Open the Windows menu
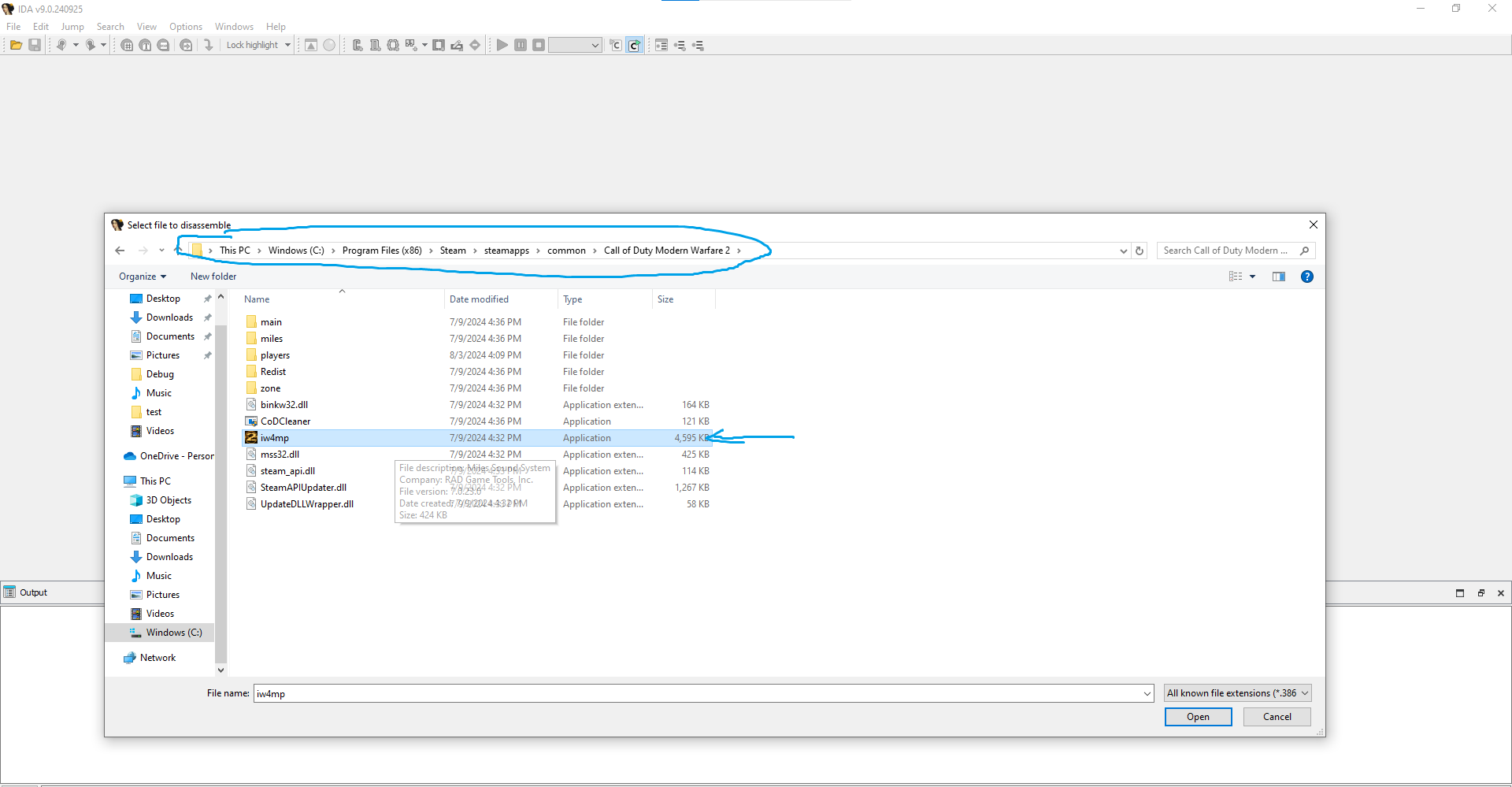The image size is (1512, 787). coord(234,26)
